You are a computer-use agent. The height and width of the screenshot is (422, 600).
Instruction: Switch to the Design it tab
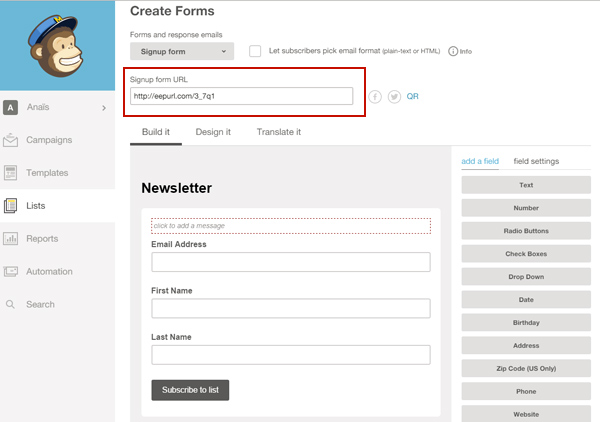point(213,132)
